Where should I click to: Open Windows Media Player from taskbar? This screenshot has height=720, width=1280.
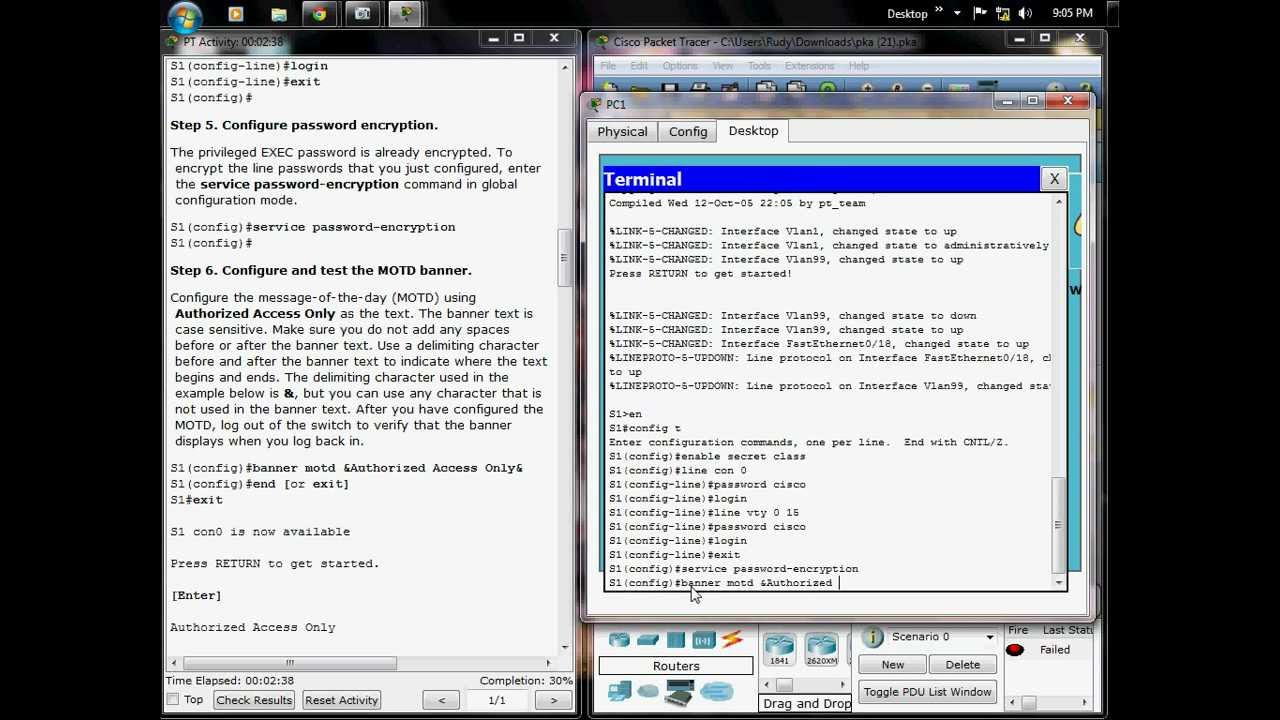tap(236, 14)
